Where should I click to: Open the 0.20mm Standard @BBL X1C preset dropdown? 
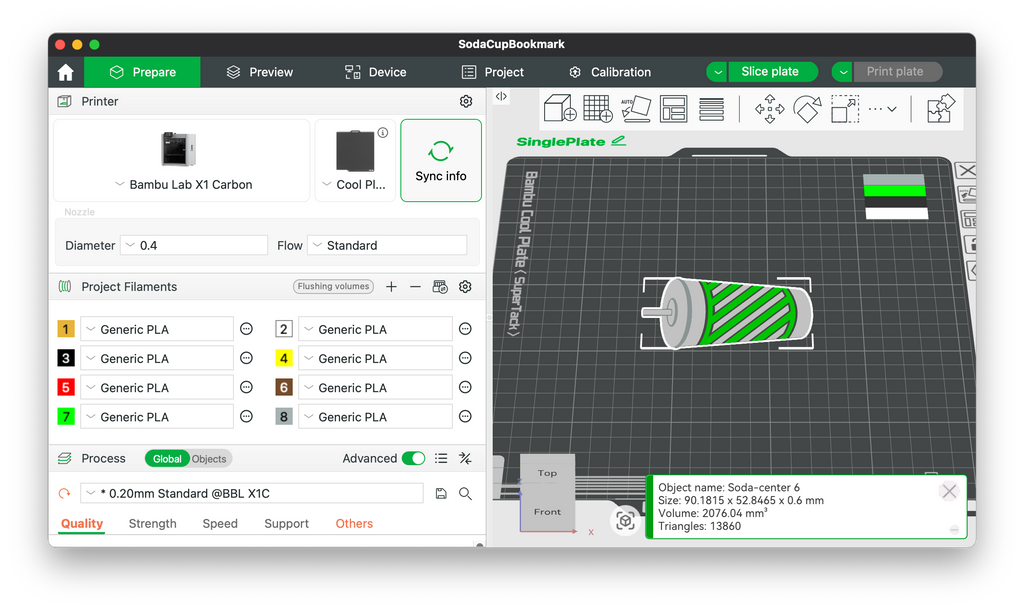tap(252, 494)
